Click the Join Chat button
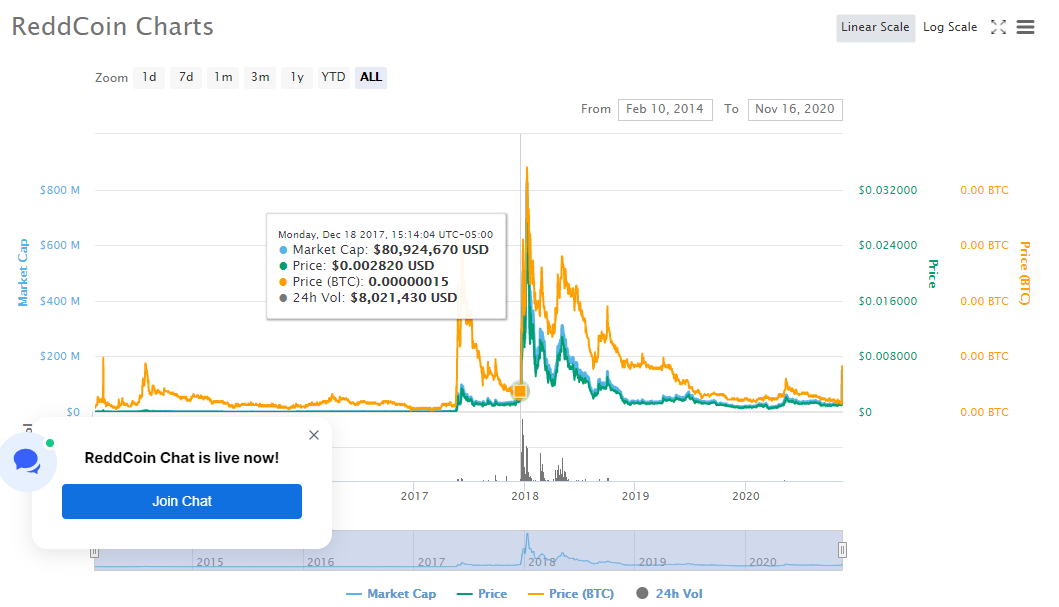 coord(182,502)
